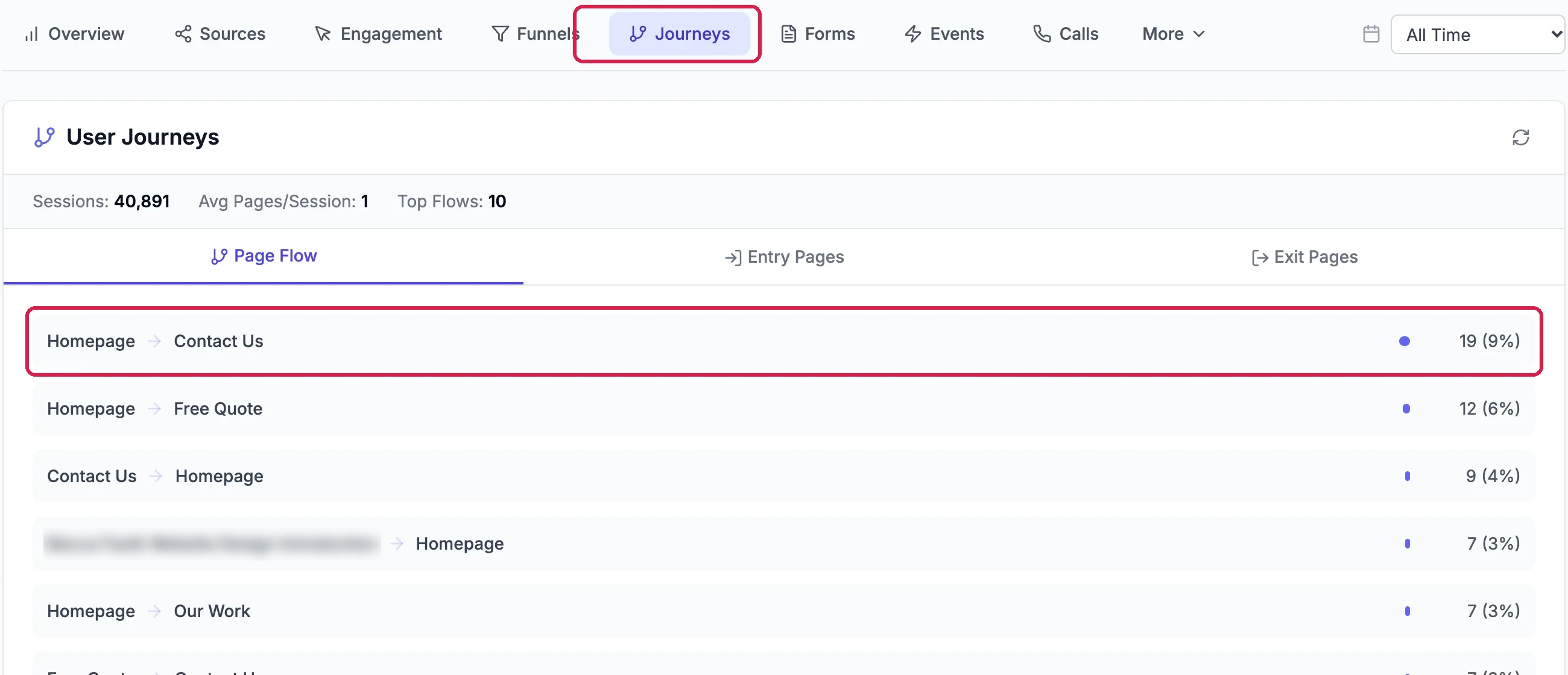Click the bar indicator in Contact Us row
This screenshot has width=1568, height=675.
(x=1404, y=341)
